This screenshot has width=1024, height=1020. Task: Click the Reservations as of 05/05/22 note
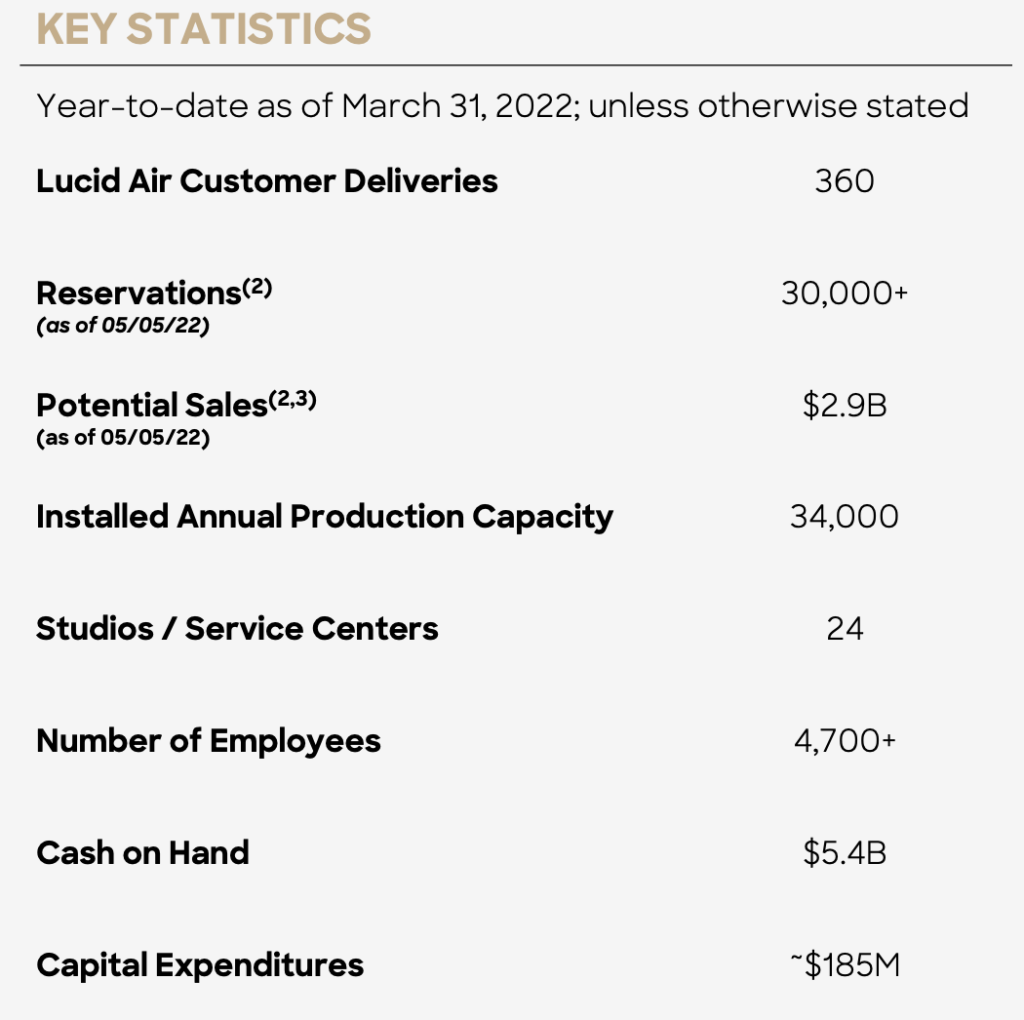tap(123, 325)
